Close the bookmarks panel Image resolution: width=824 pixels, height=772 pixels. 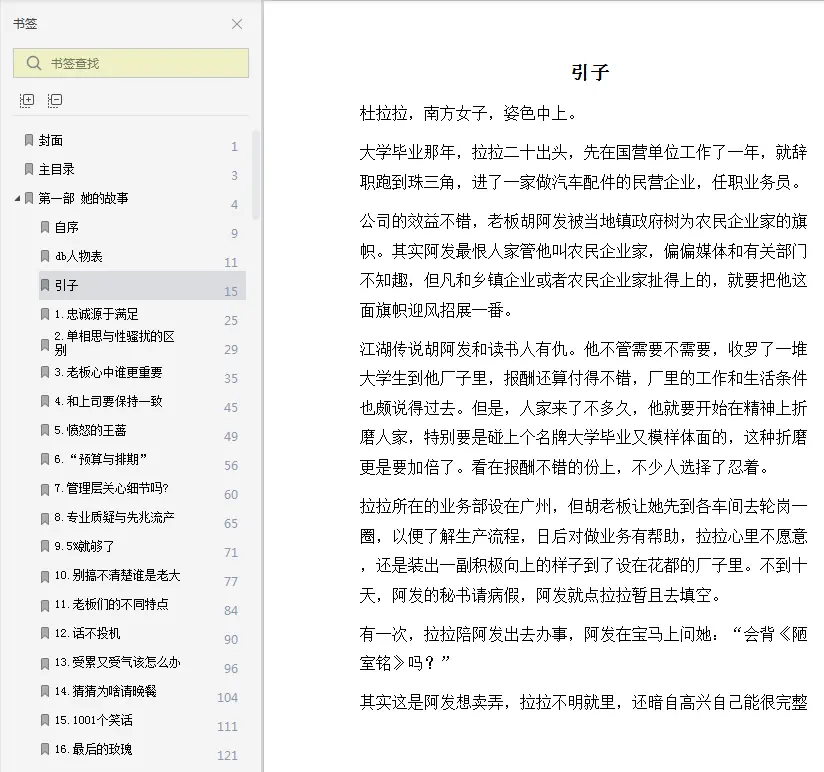click(237, 24)
